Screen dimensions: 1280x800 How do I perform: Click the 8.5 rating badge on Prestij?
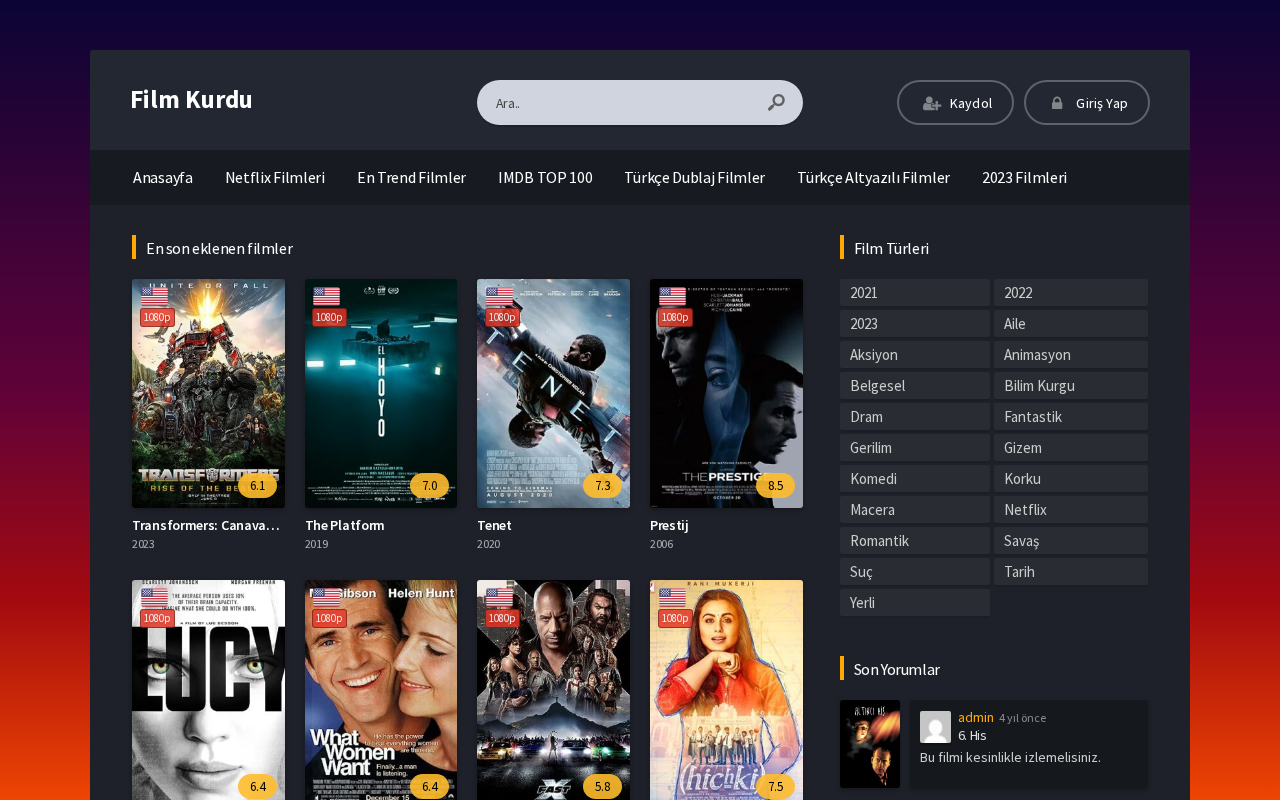pos(776,486)
